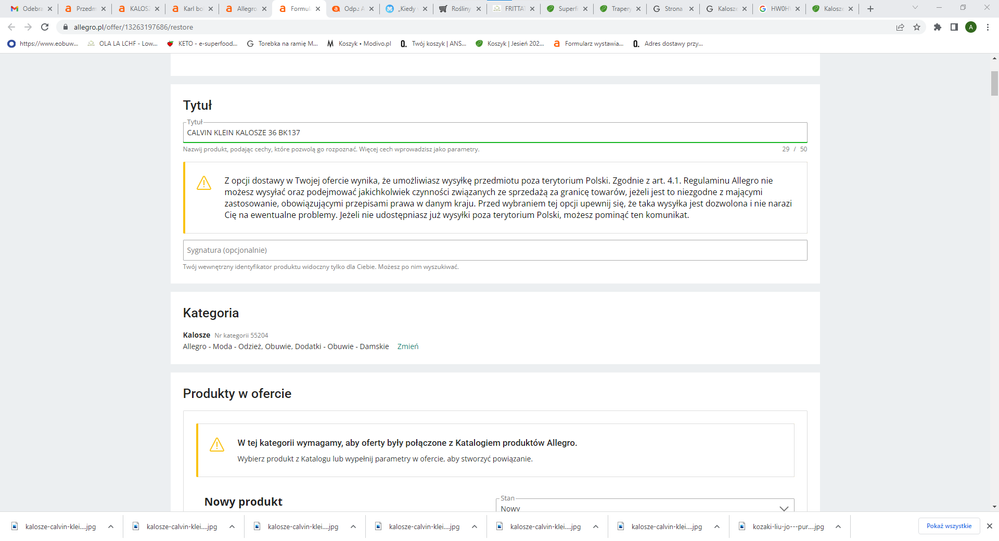This screenshot has width=999, height=541.
Task: Go back to the previous page
Action: point(11,27)
